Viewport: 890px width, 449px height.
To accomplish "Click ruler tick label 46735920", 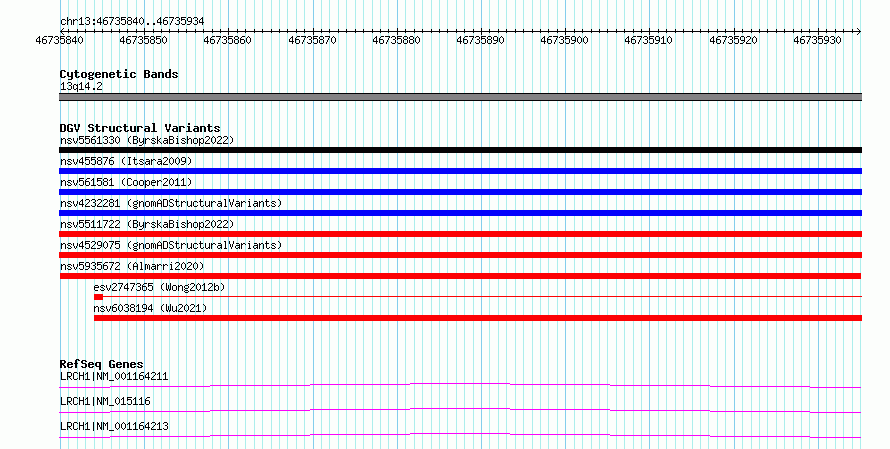I will (x=733, y=40).
